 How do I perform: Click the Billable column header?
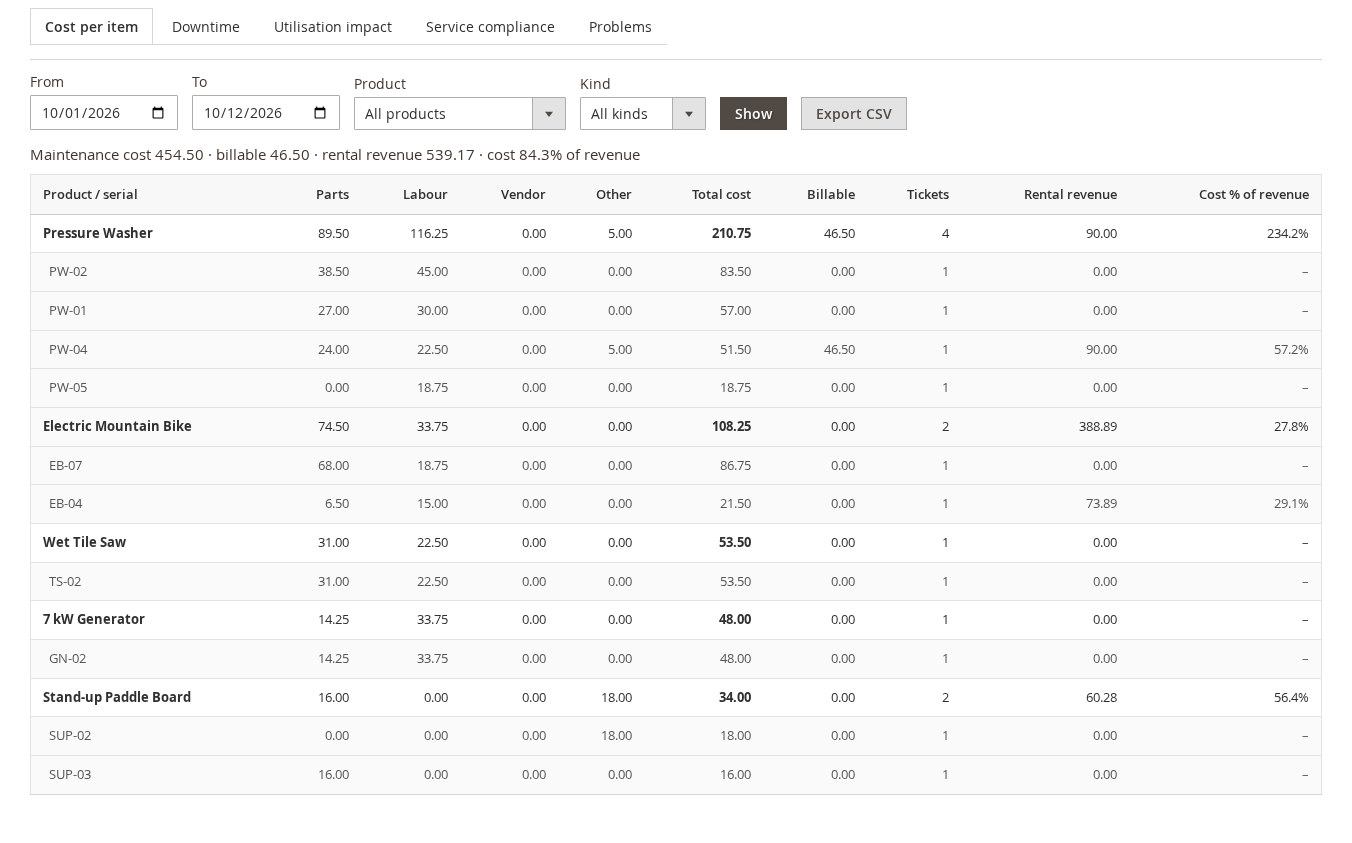point(831,195)
